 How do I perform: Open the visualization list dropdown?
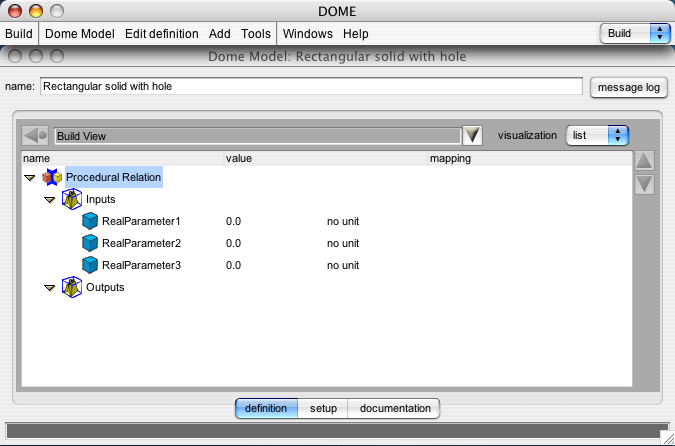(x=597, y=136)
